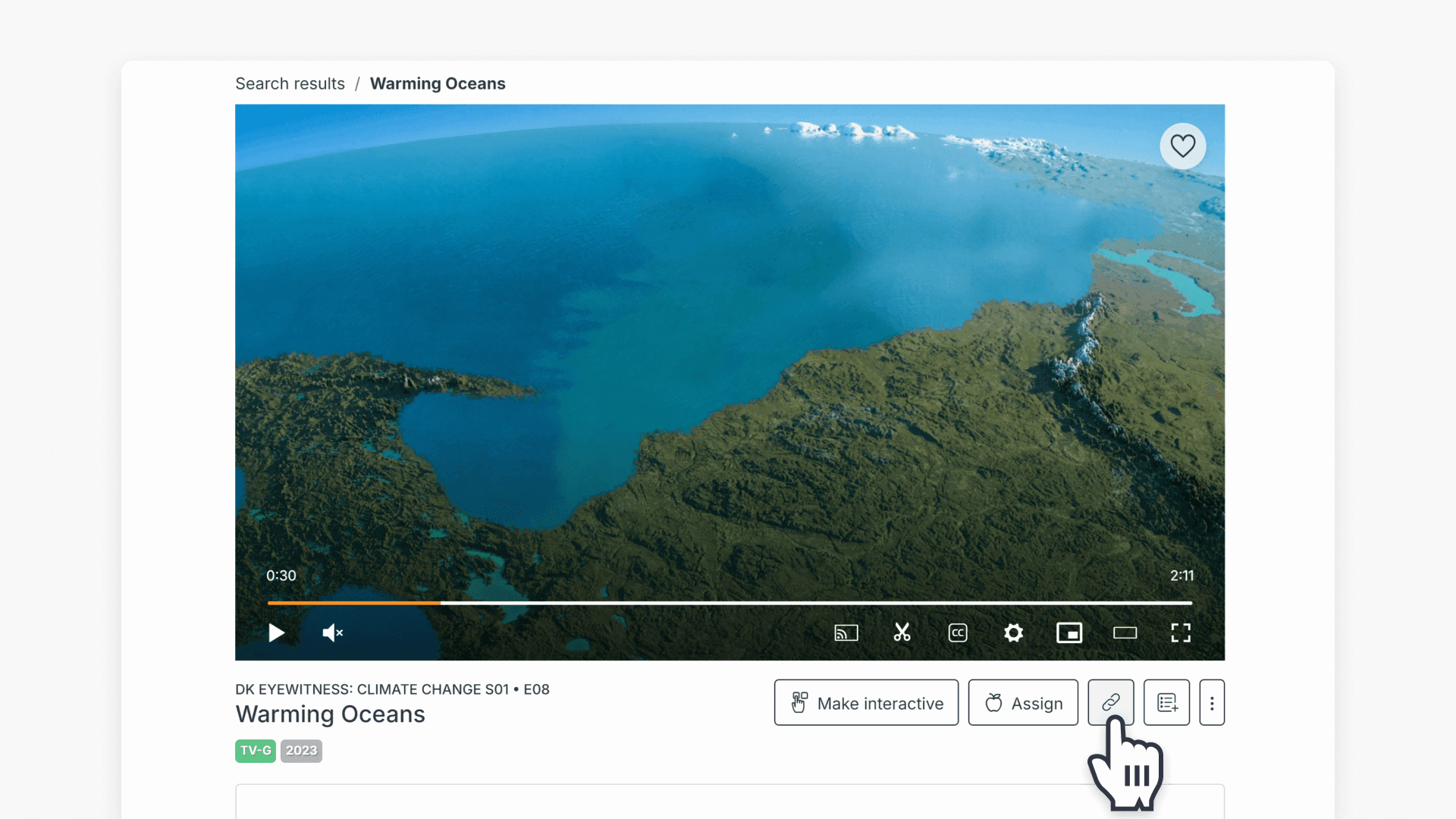Click the Make interactive button
Viewport: 1456px width, 819px height.
click(866, 702)
